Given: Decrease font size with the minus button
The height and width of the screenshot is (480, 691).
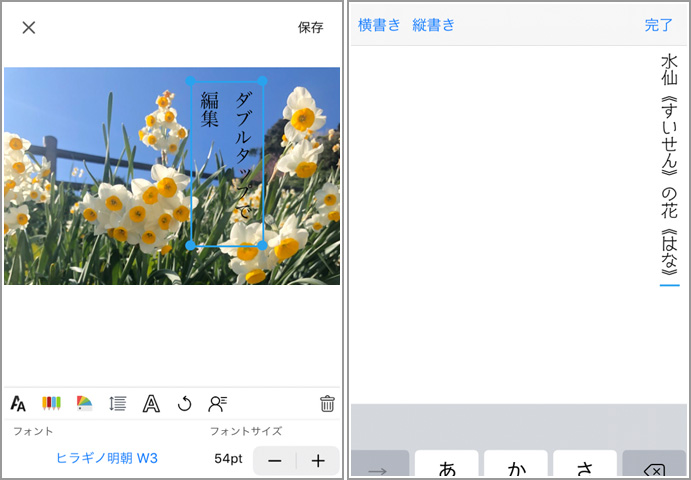Looking at the screenshot, I should pyautogui.click(x=275, y=461).
